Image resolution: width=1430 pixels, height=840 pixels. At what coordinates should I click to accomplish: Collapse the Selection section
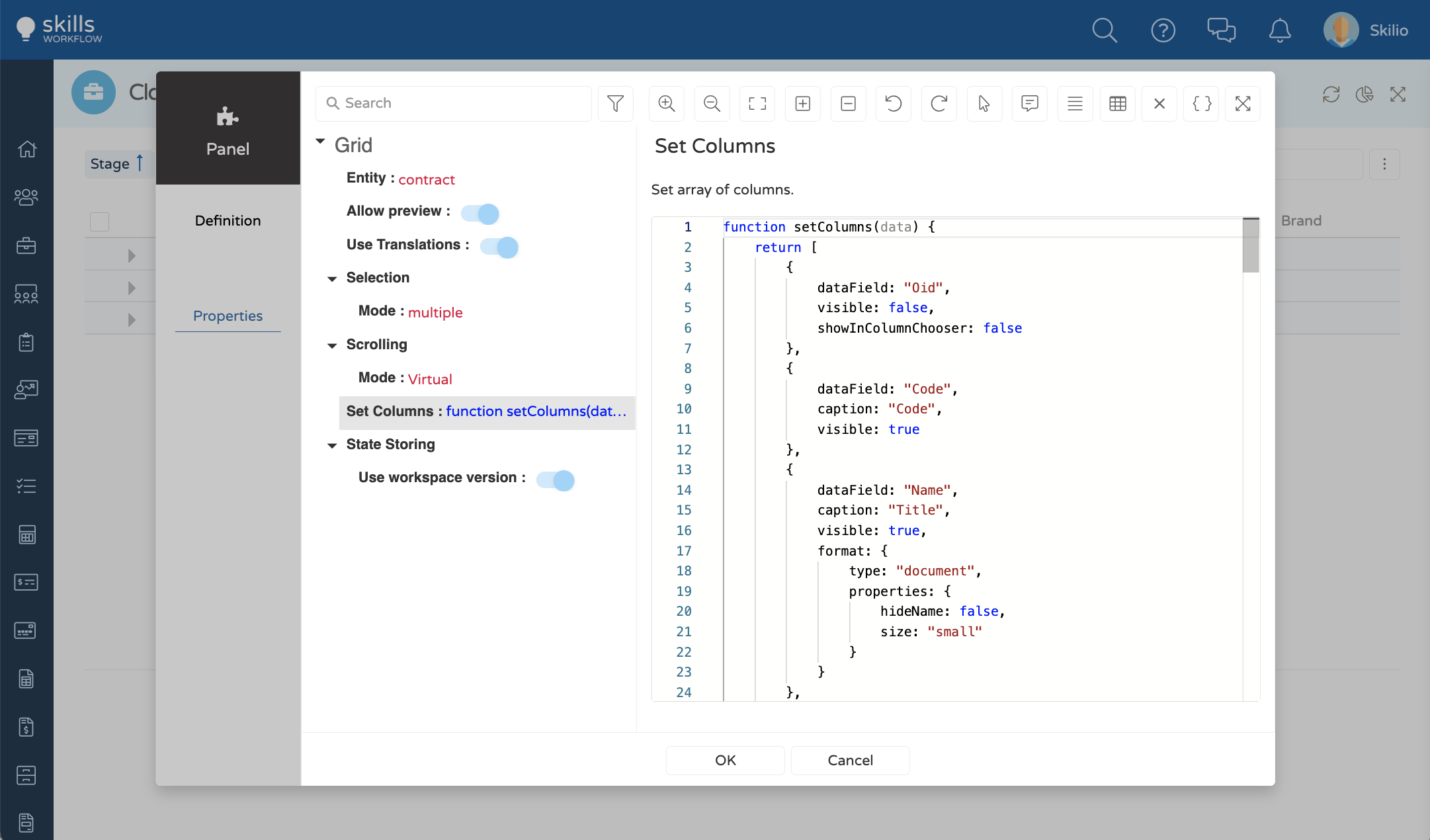[x=332, y=279]
